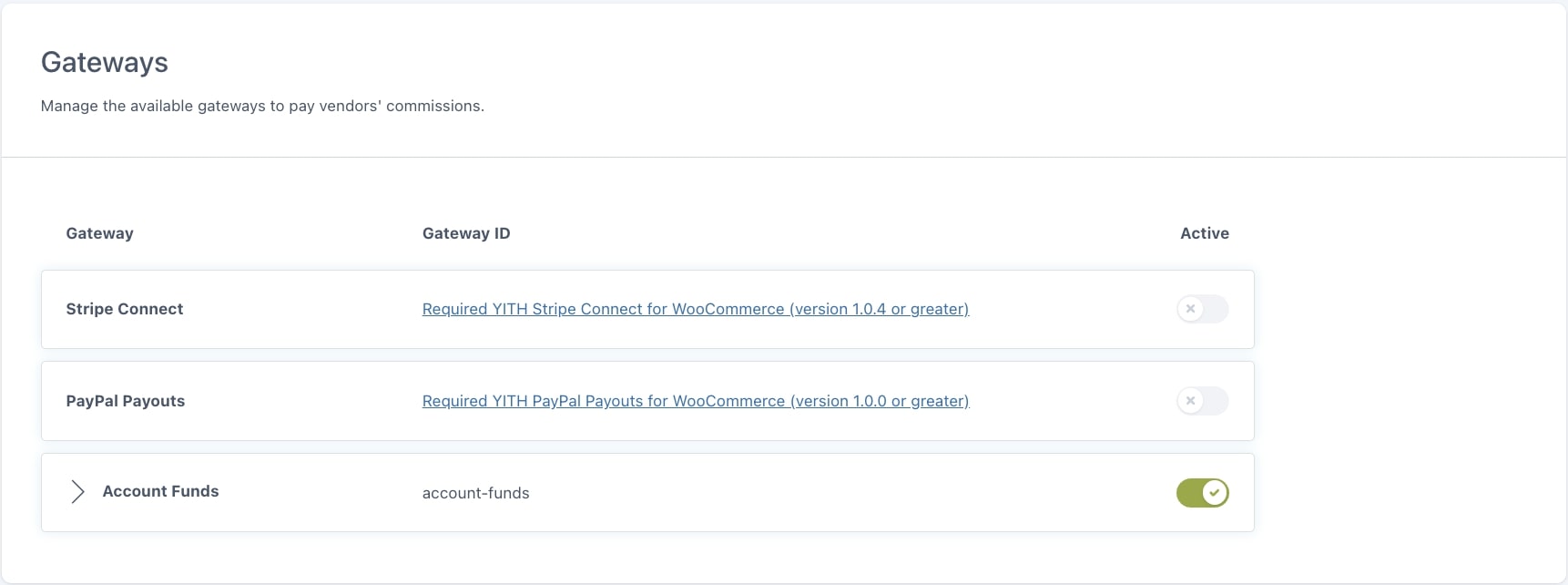Click the account-funds gateway ID text

click(x=475, y=493)
